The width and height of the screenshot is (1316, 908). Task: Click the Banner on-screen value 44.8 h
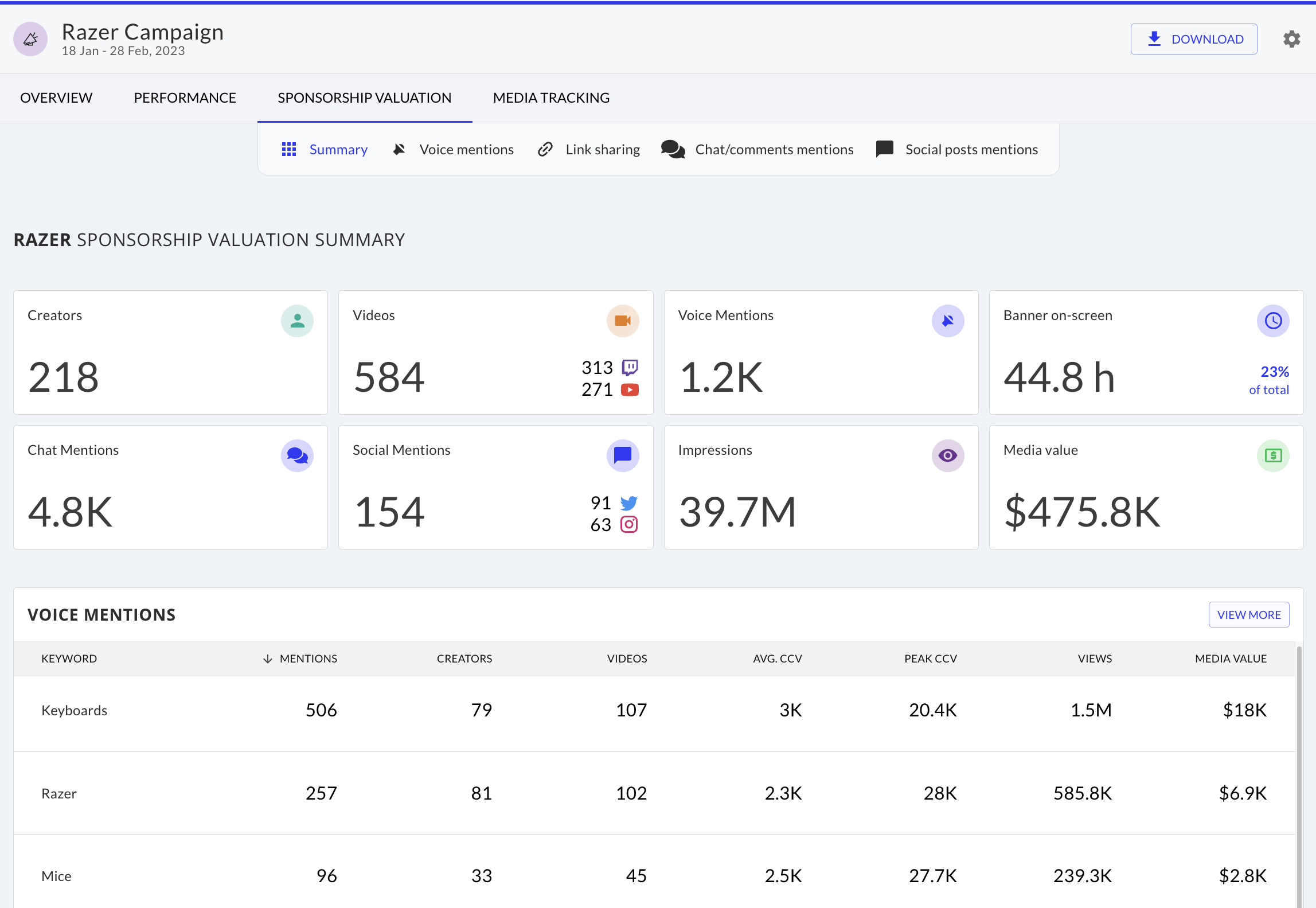point(1059,377)
